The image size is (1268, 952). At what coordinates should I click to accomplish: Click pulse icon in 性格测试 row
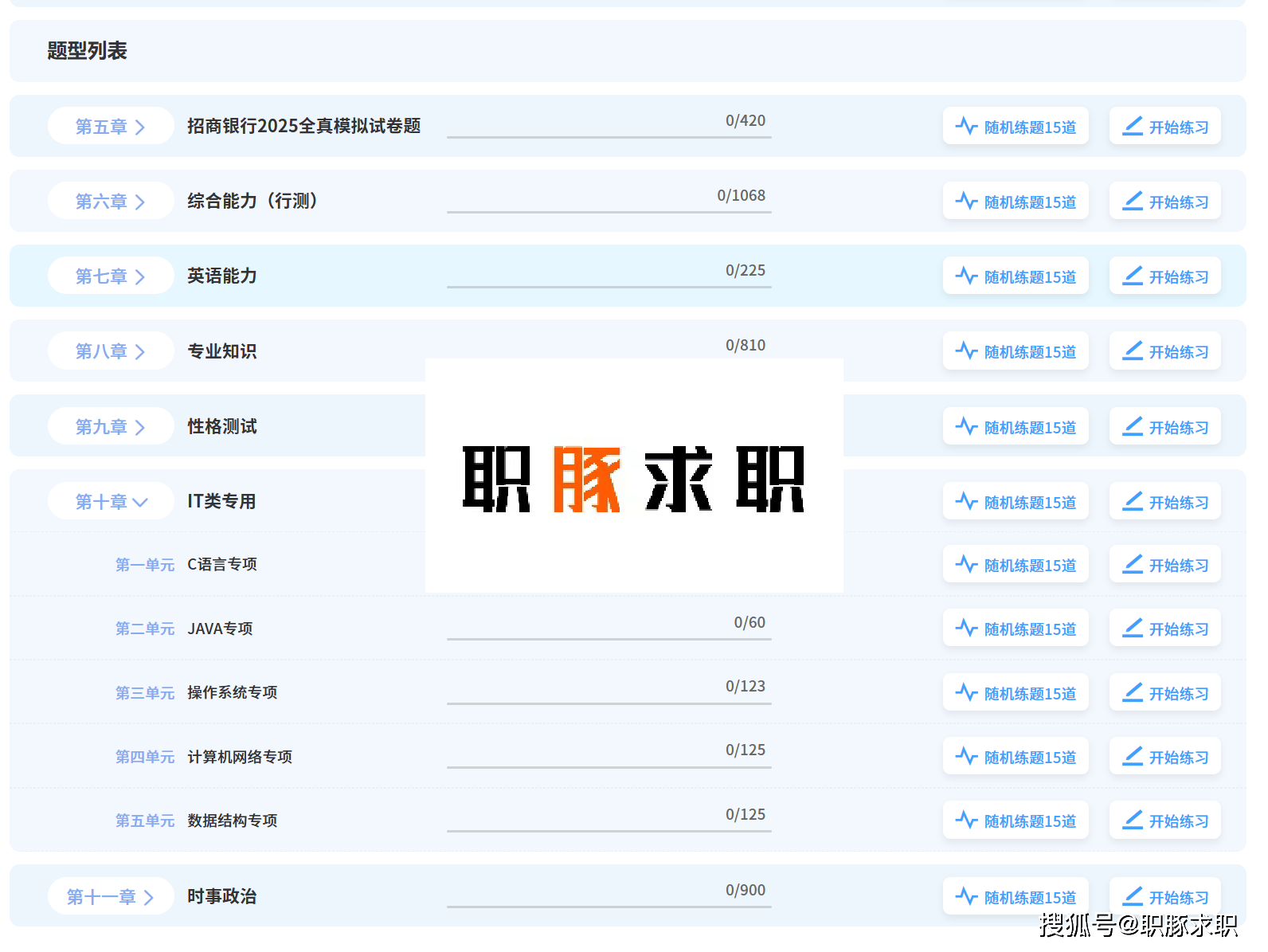point(966,427)
